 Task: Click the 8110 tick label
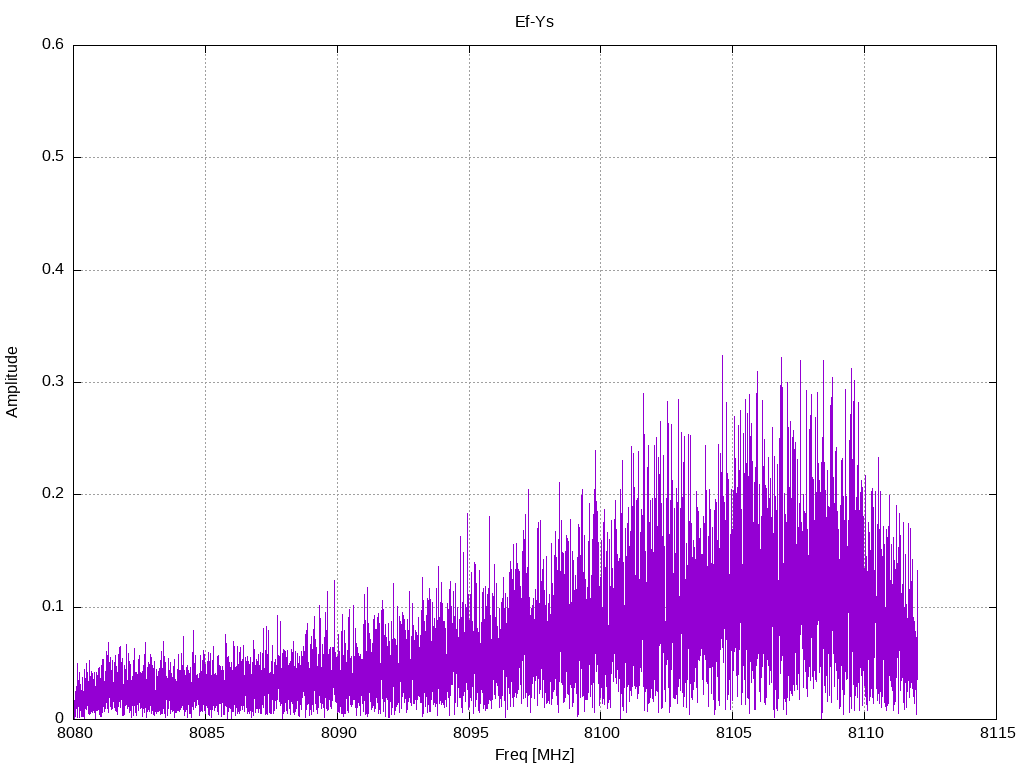865,733
